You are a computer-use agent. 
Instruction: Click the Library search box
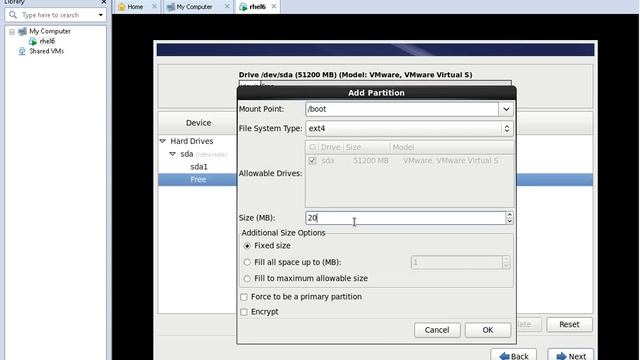pyautogui.click(x=55, y=15)
